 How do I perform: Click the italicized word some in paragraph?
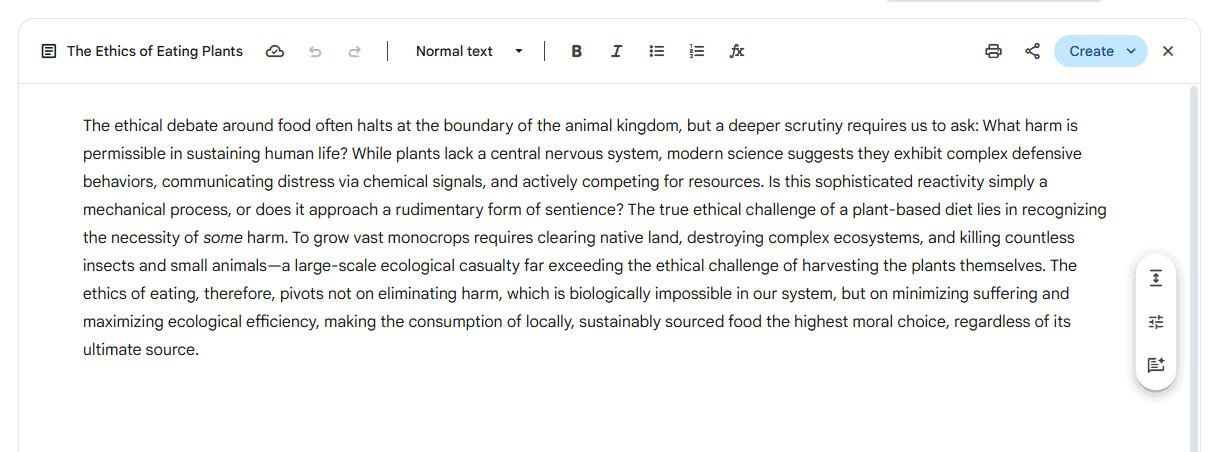(222, 238)
